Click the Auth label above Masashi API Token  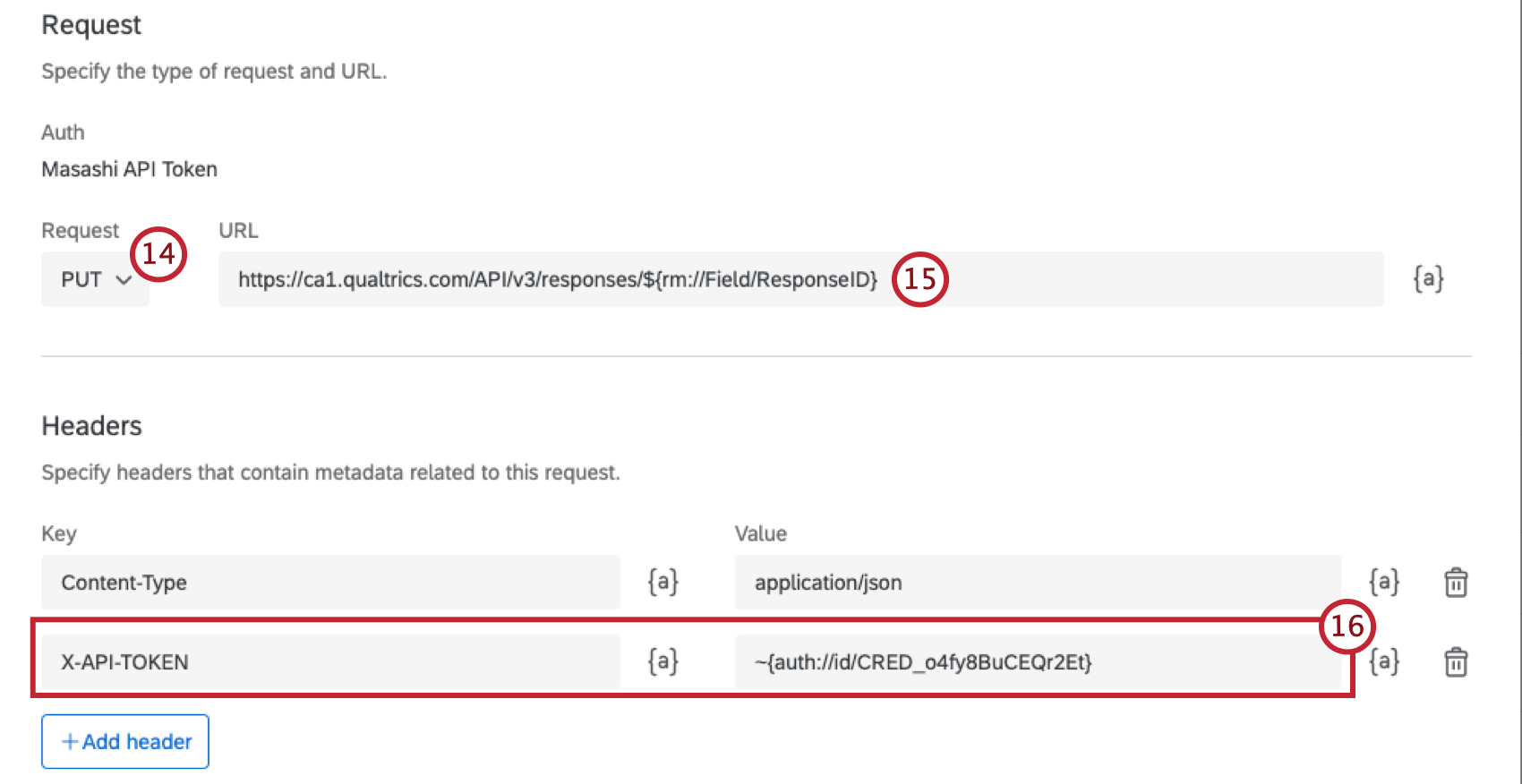[x=62, y=132]
